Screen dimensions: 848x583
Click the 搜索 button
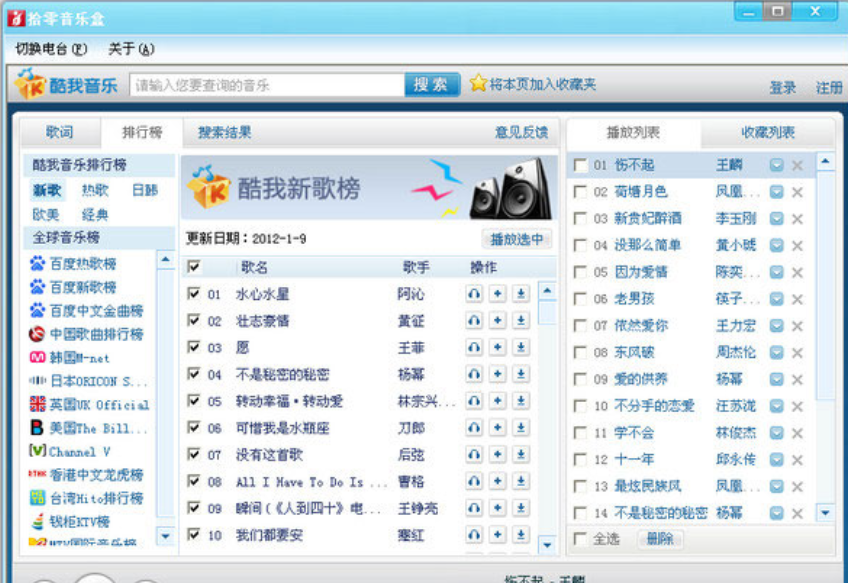click(x=432, y=84)
